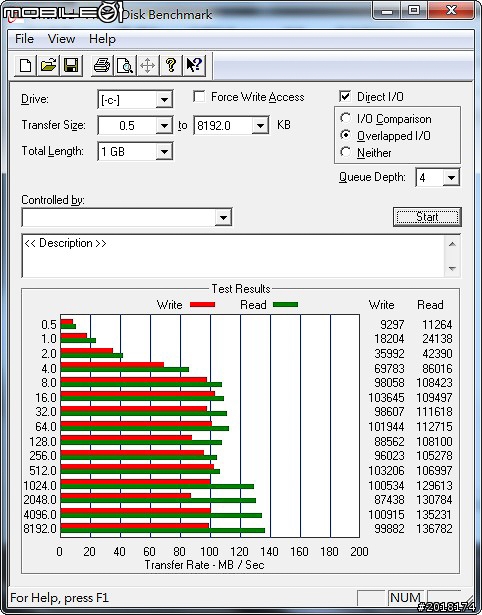Open the File menu
The height and width of the screenshot is (615, 482).
(x=24, y=39)
